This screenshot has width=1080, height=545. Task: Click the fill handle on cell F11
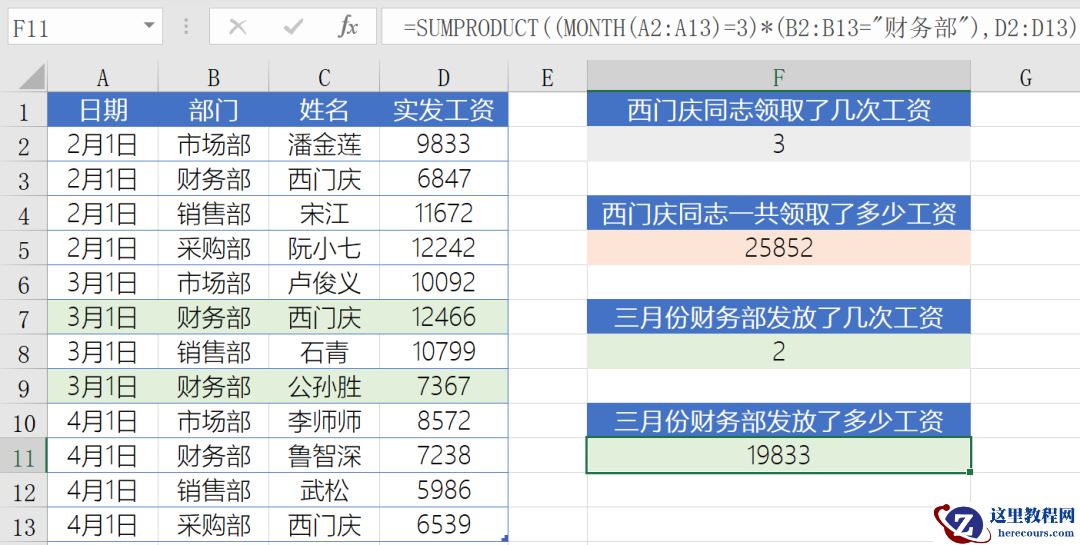pyautogui.click(x=970, y=472)
